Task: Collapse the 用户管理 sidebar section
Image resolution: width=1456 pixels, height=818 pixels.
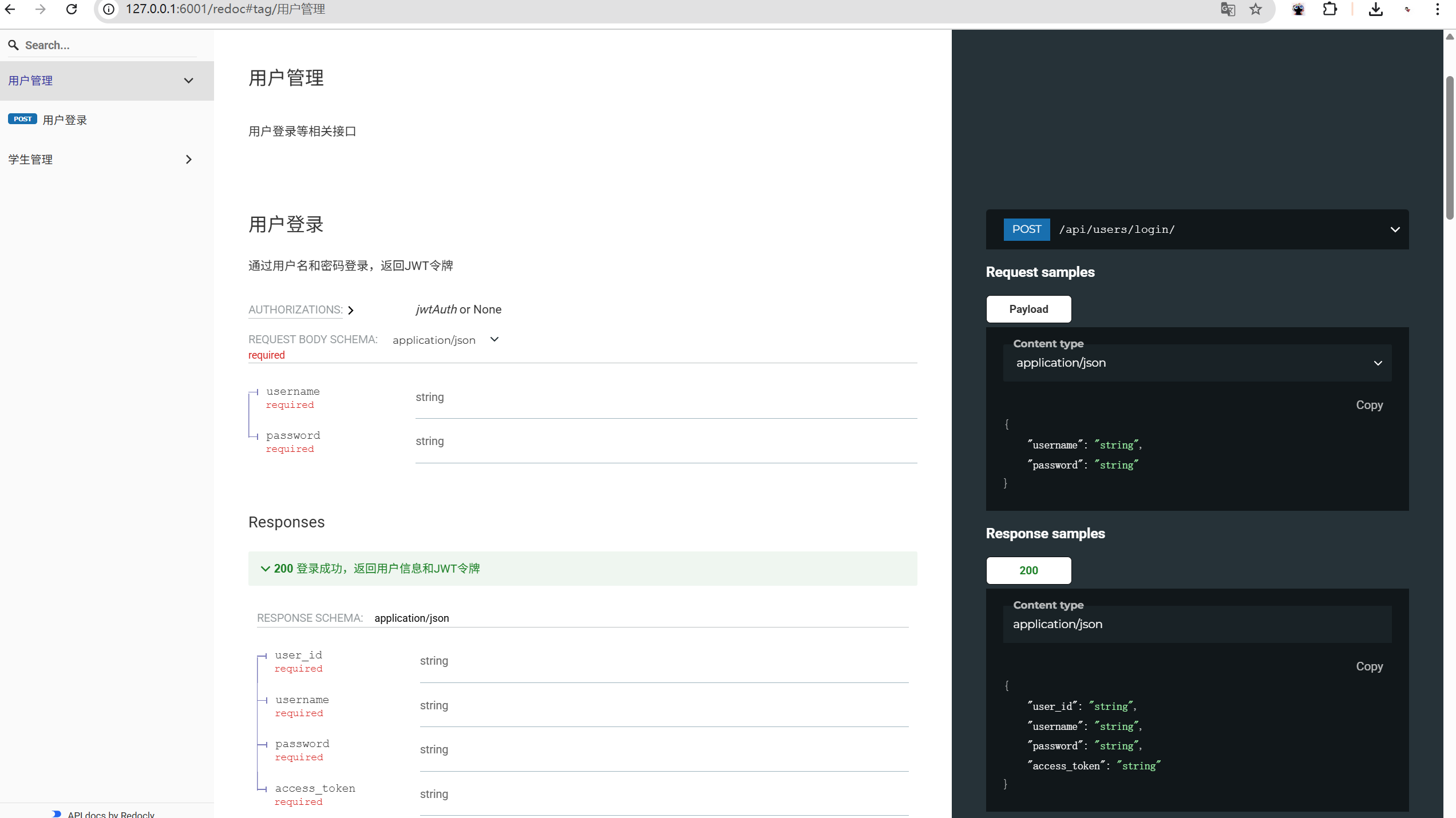Action: coord(188,81)
